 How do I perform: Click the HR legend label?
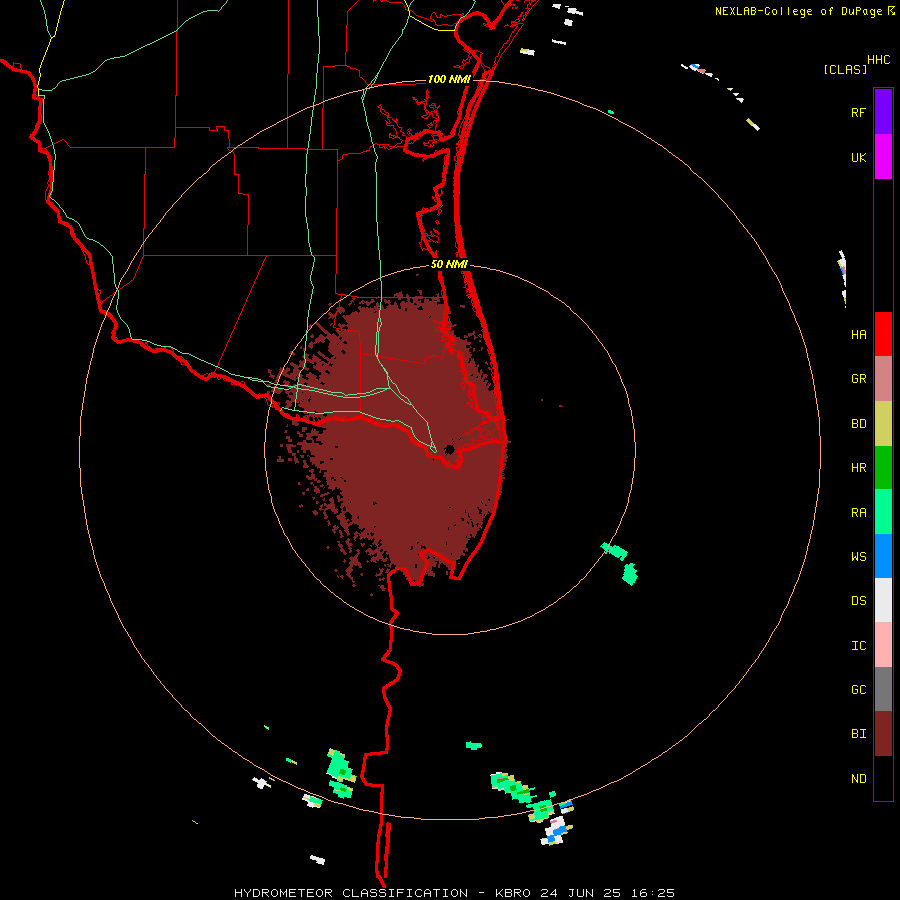858,468
